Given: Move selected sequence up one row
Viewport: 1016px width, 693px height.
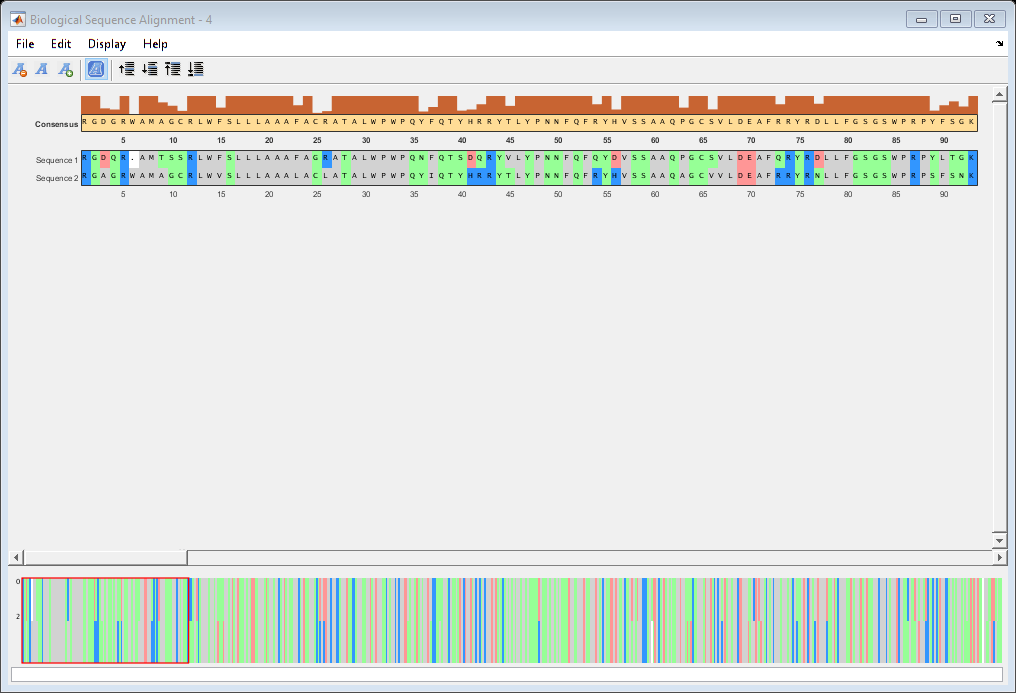Looking at the screenshot, I should point(126,69).
